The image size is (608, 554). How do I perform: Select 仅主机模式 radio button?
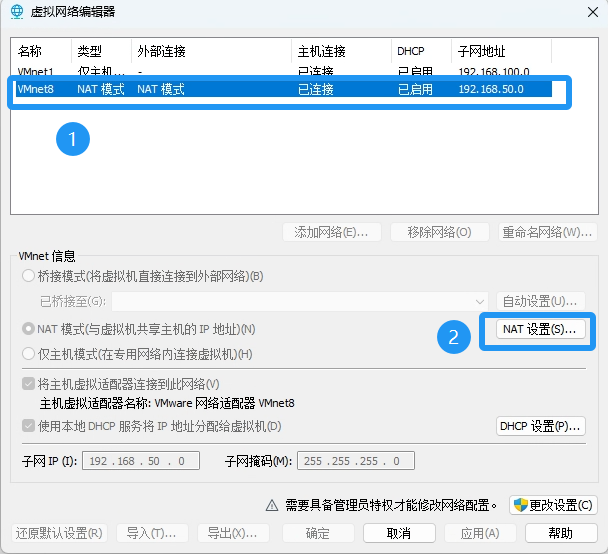(x=28, y=353)
